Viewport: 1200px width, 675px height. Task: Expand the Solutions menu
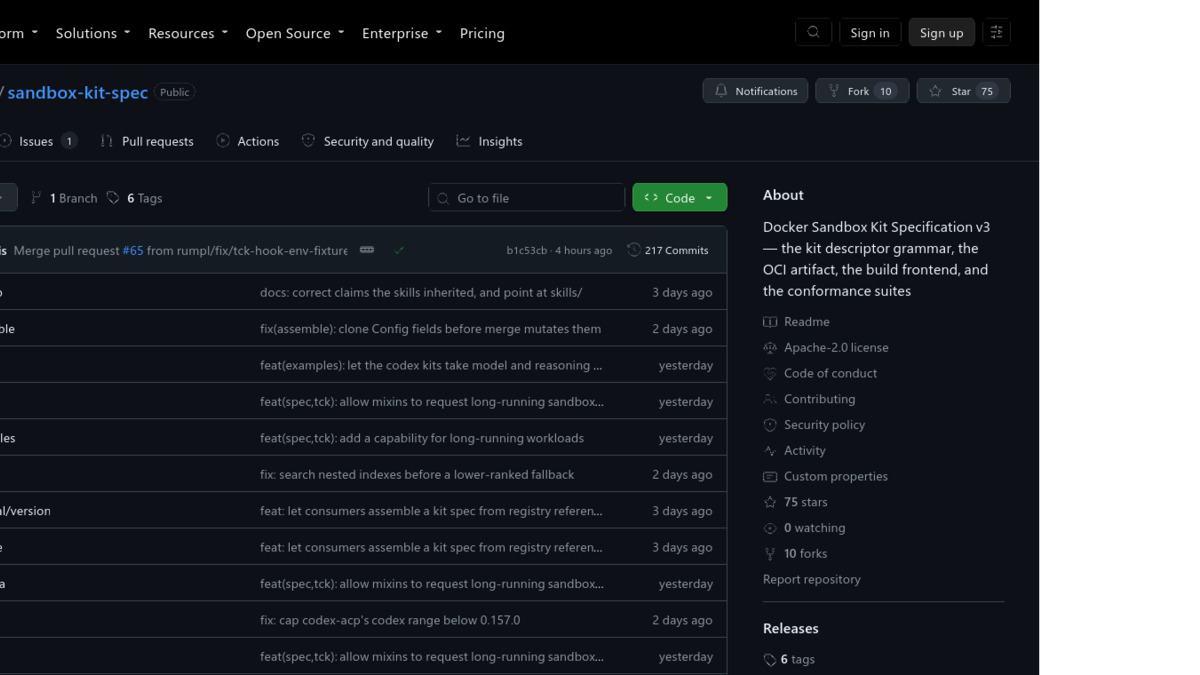point(93,33)
